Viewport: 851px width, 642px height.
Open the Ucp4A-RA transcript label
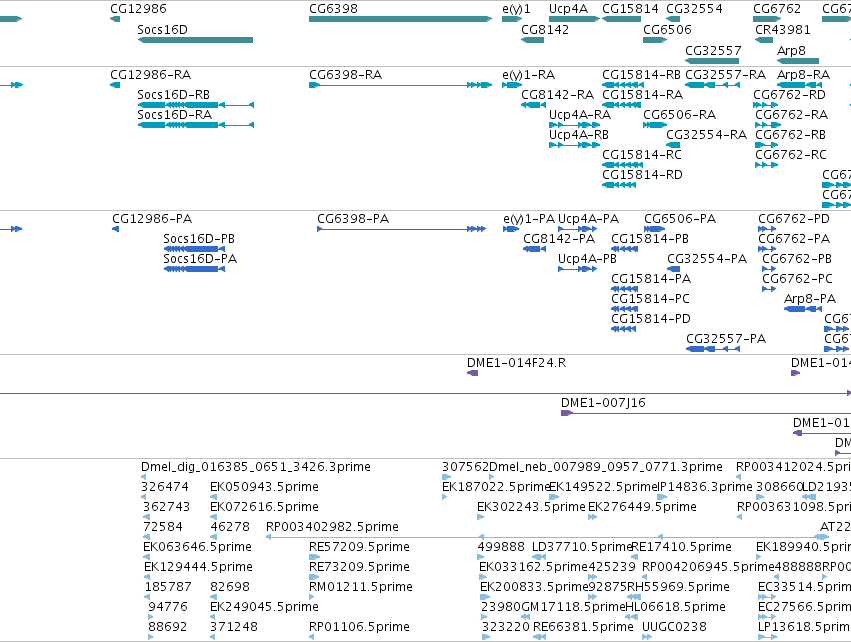pos(580,115)
